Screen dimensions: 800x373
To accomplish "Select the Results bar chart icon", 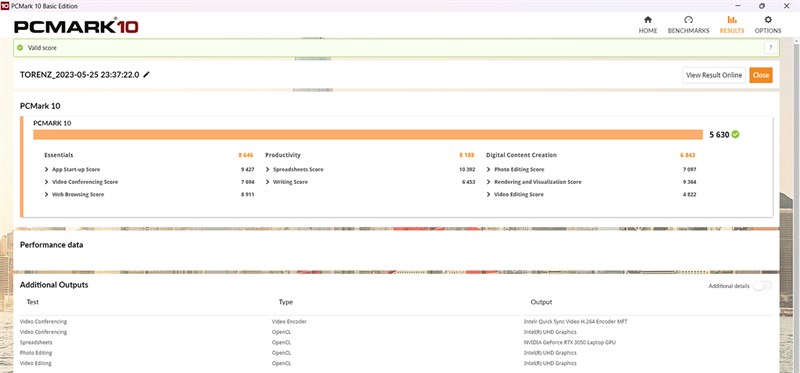I will pyautogui.click(x=732, y=20).
